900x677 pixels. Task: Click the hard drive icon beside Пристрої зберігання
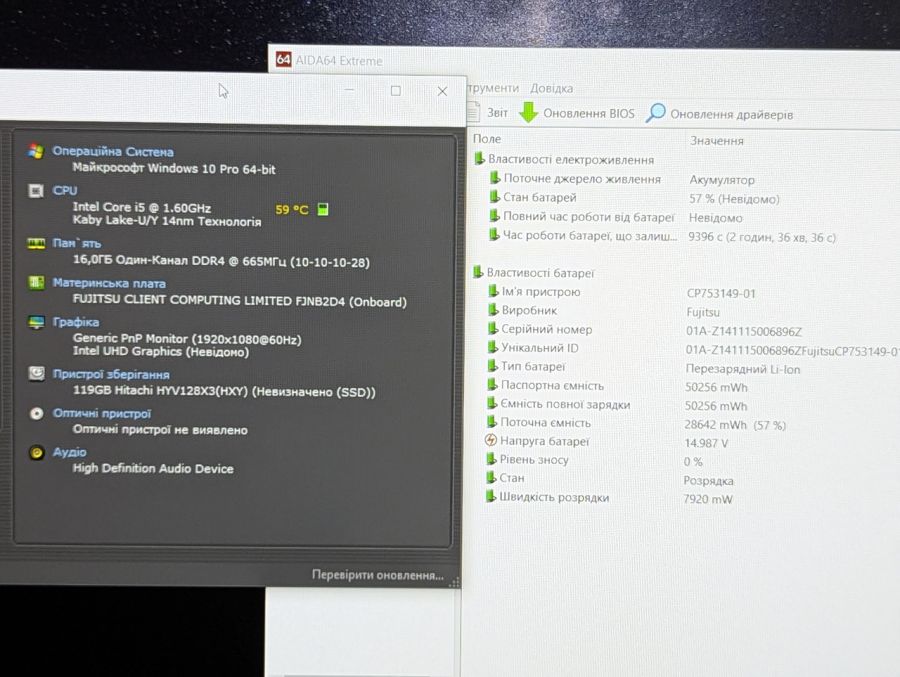click(x=36, y=374)
